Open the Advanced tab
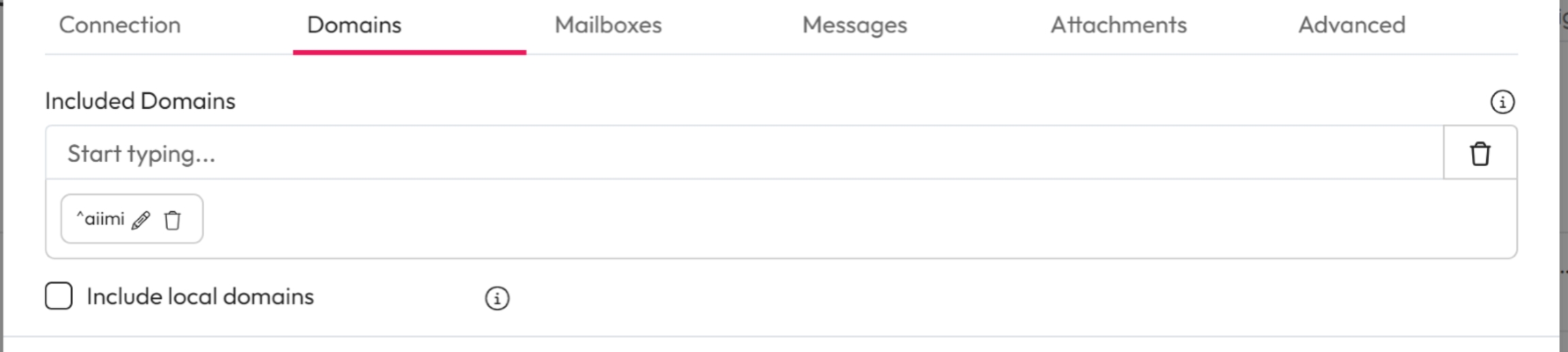Image resolution: width=1568 pixels, height=352 pixels. (1352, 25)
